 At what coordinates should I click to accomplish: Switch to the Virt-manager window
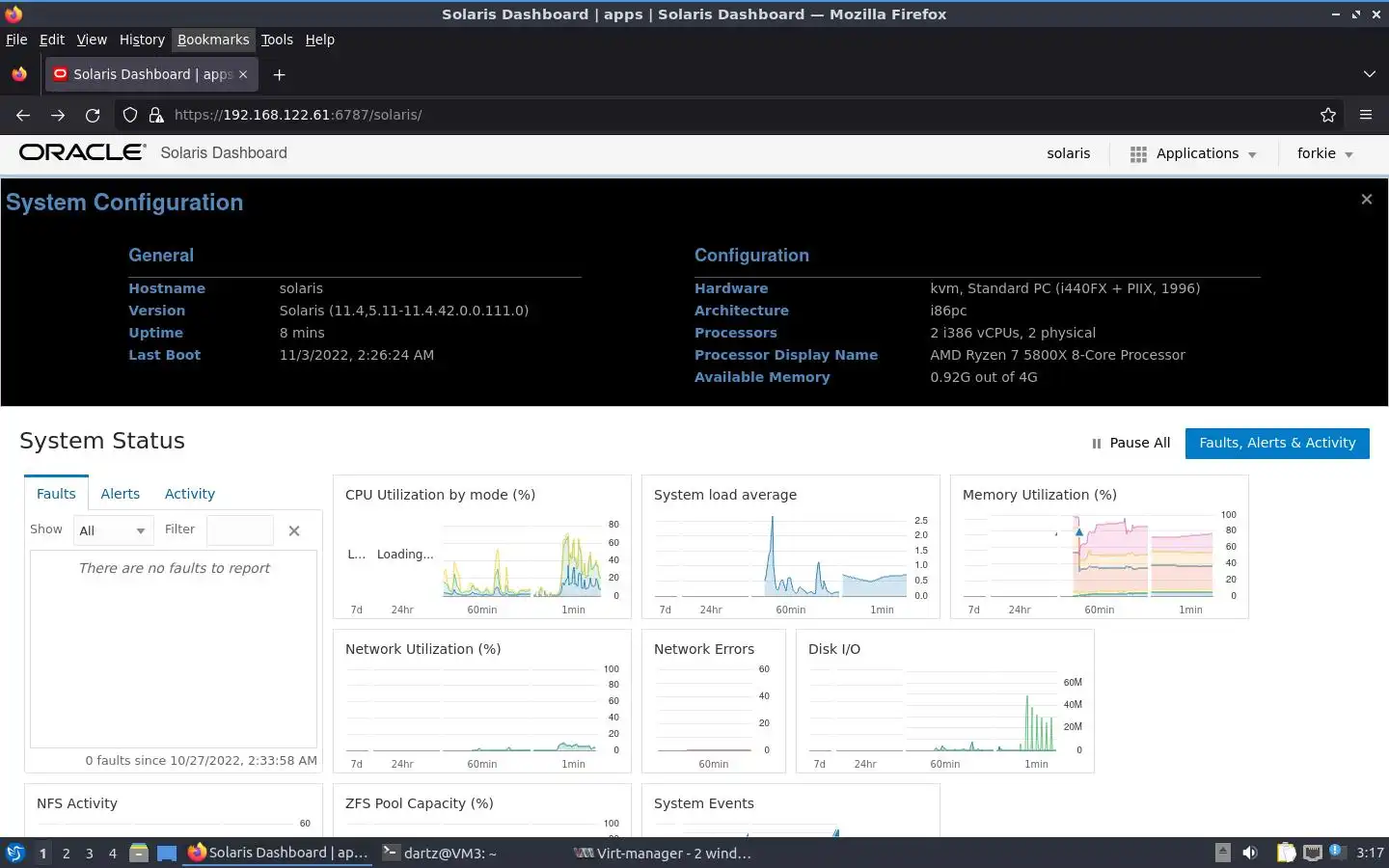pyautogui.click(x=664, y=853)
